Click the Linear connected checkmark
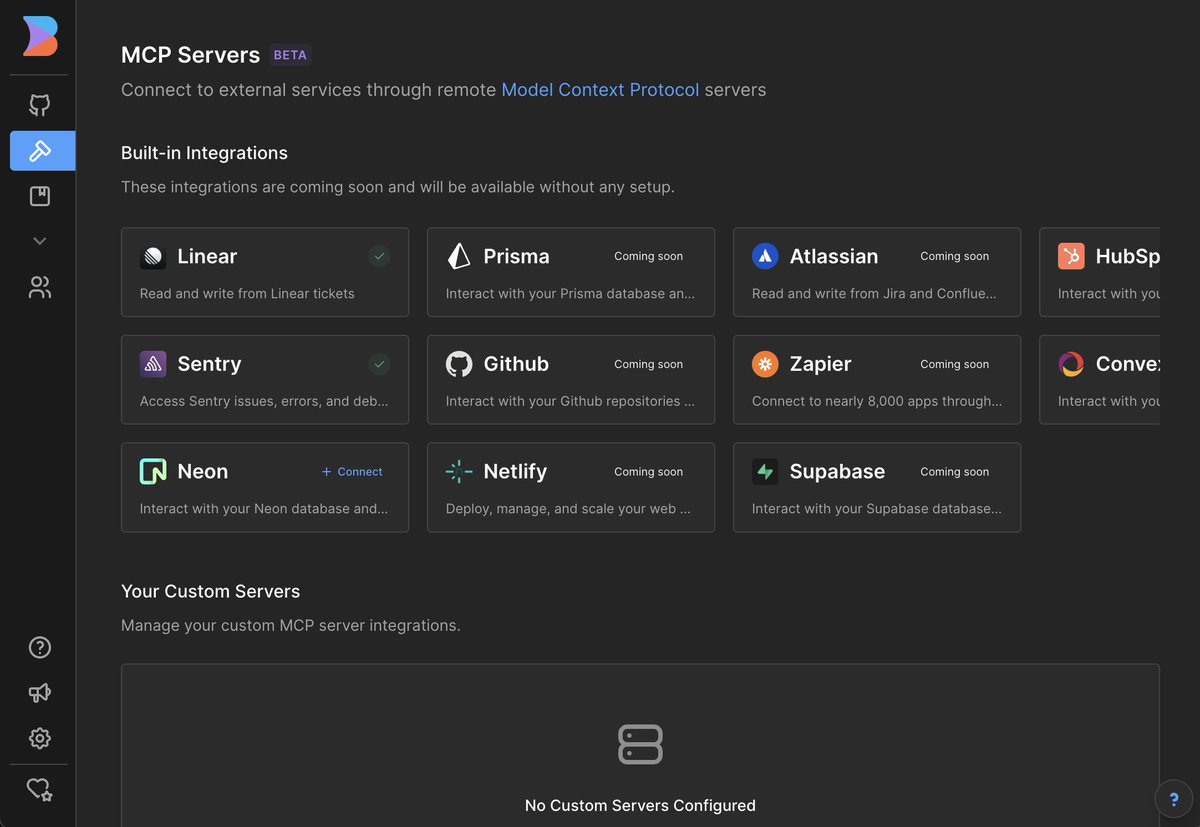 point(379,256)
